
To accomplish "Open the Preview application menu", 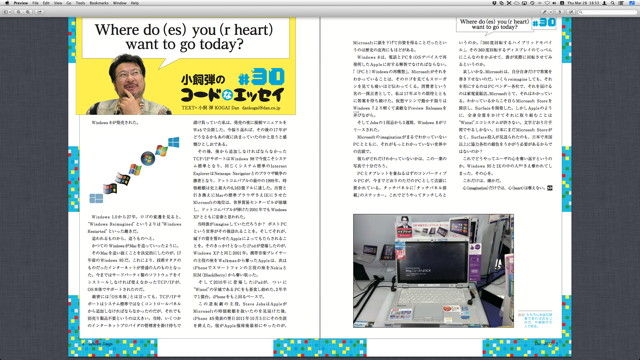I will 20,3.
